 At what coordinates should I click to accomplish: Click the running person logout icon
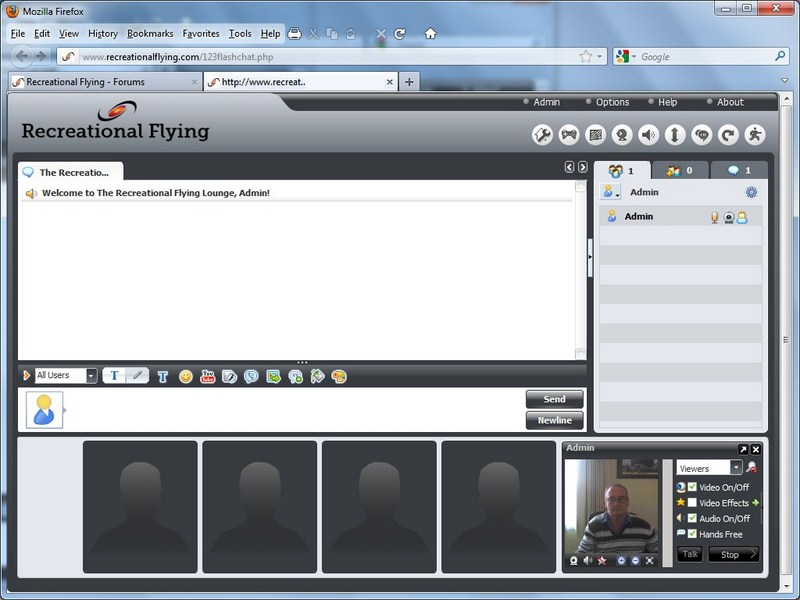coord(755,135)
